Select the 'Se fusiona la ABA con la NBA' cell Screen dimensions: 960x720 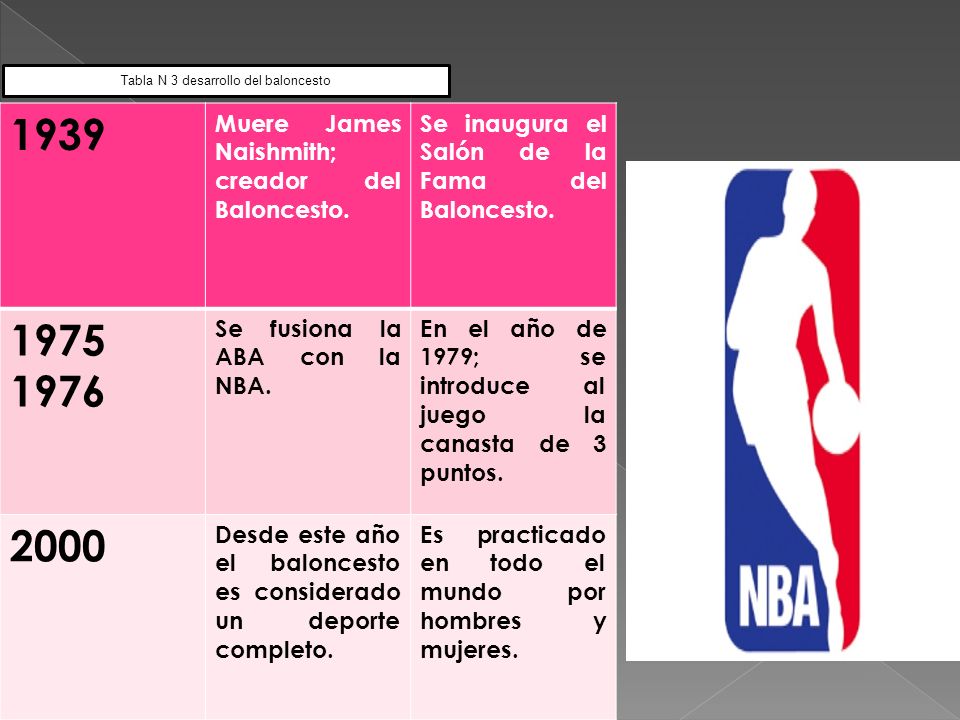[x=308, y=411]
